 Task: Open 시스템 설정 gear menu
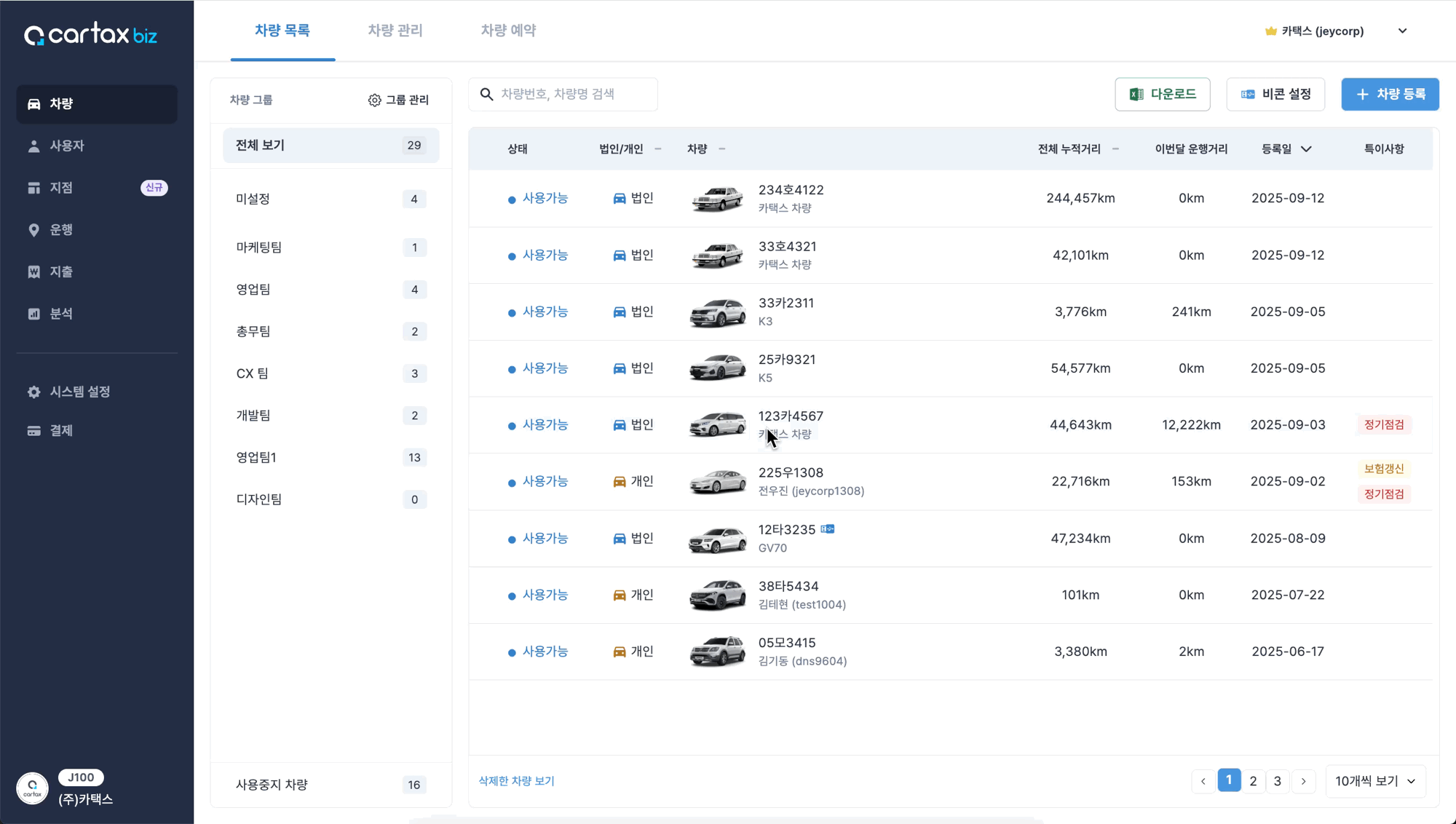pyautogui.click(x=34, y=392)
